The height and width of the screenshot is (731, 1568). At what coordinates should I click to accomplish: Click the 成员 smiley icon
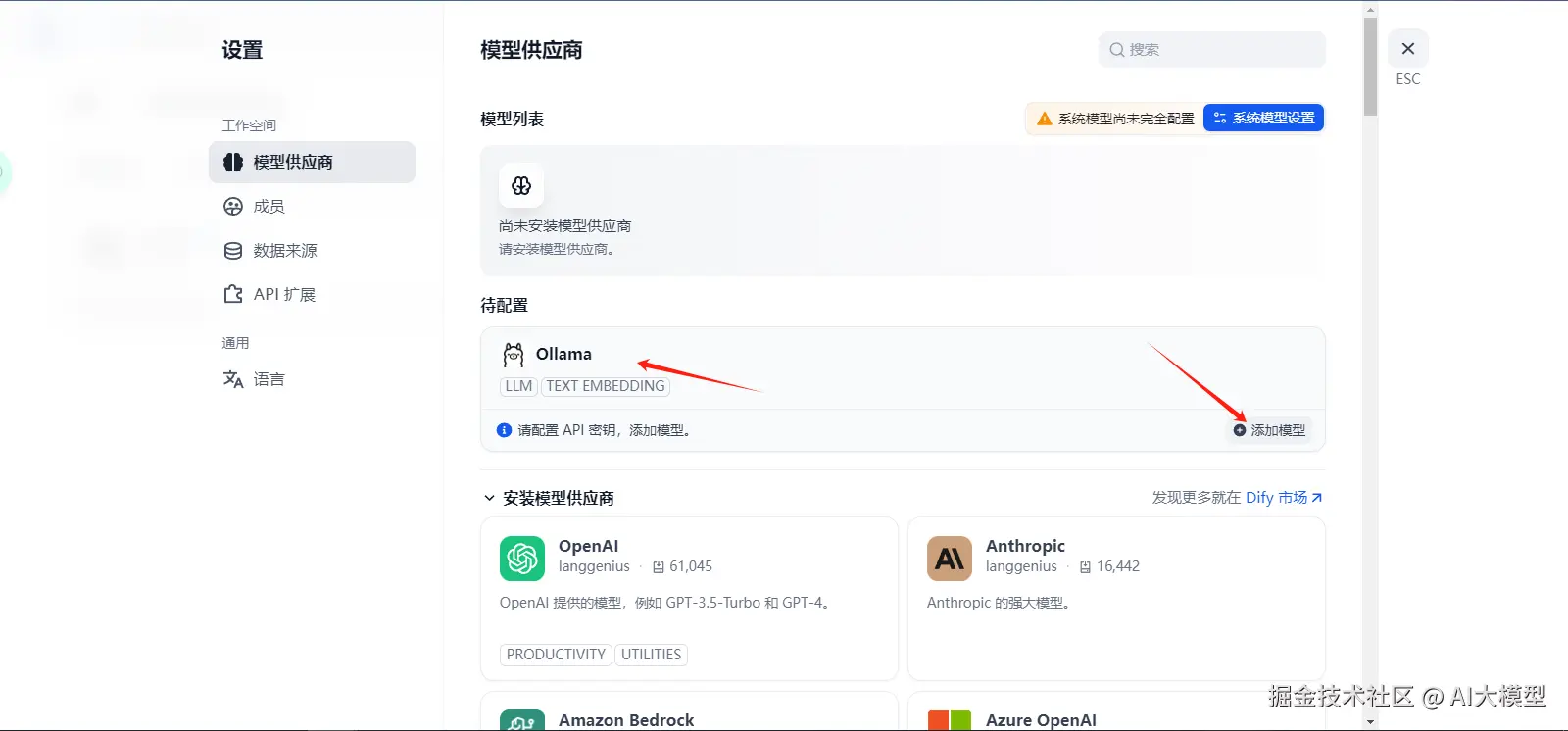pyautogui.click(x=233, y=206)
